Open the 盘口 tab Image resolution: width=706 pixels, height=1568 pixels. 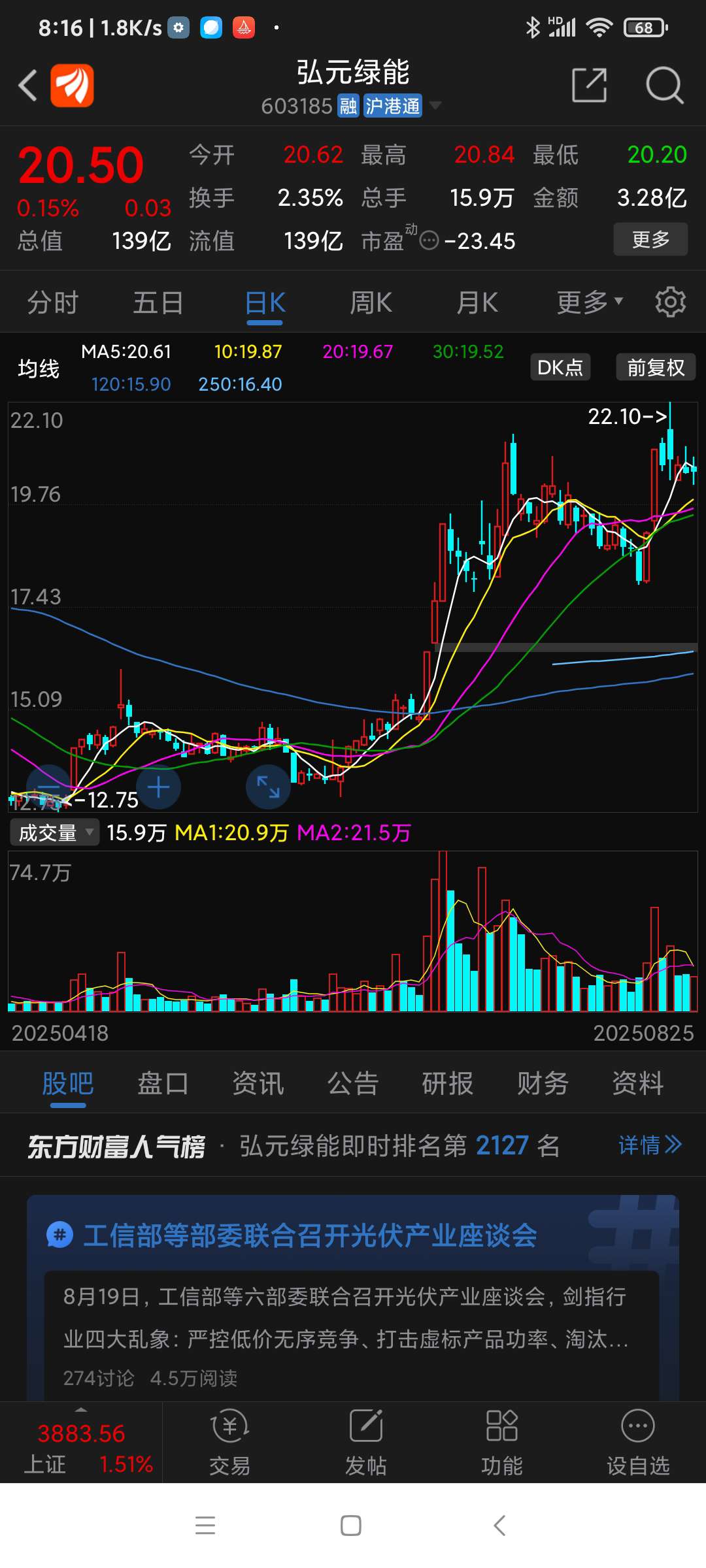(x=163, y=1083)
